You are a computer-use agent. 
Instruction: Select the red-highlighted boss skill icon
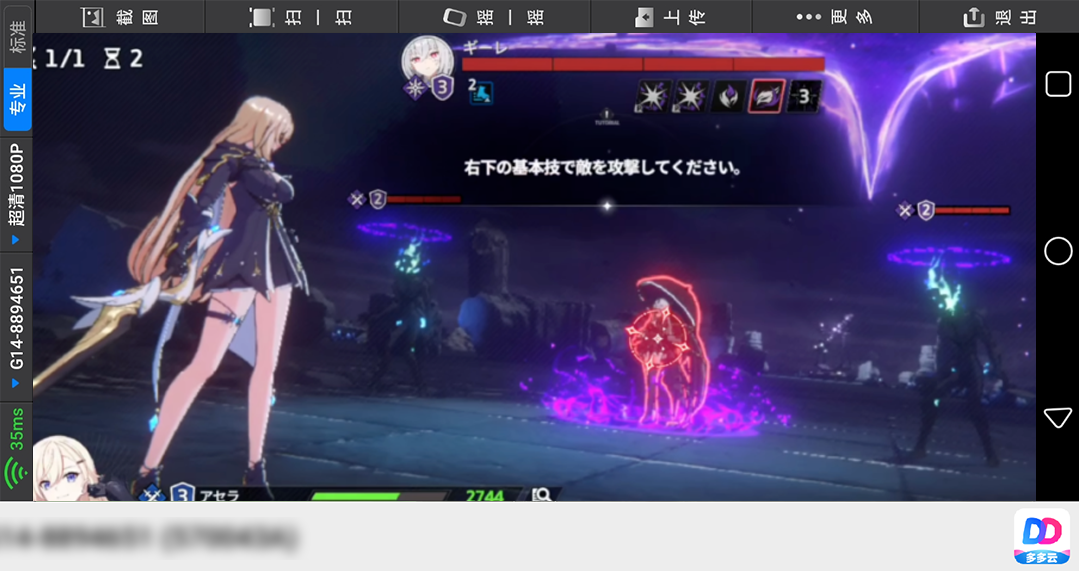click(767, 96)
